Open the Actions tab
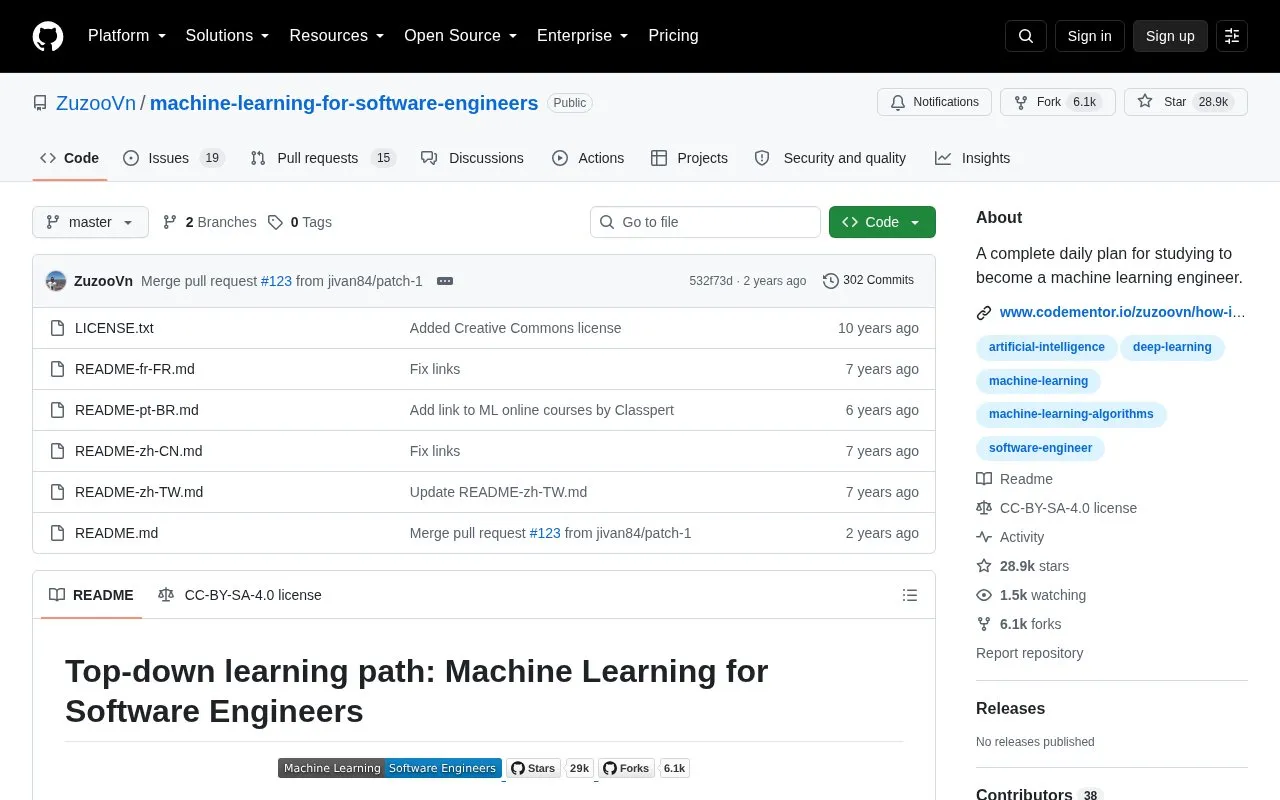The image size is (1280, 800). tap(588, 158)
